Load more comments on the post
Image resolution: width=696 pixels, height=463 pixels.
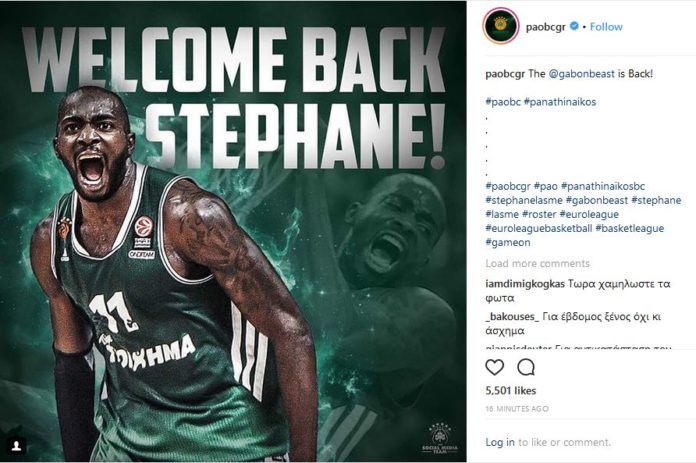coord(538,263)
